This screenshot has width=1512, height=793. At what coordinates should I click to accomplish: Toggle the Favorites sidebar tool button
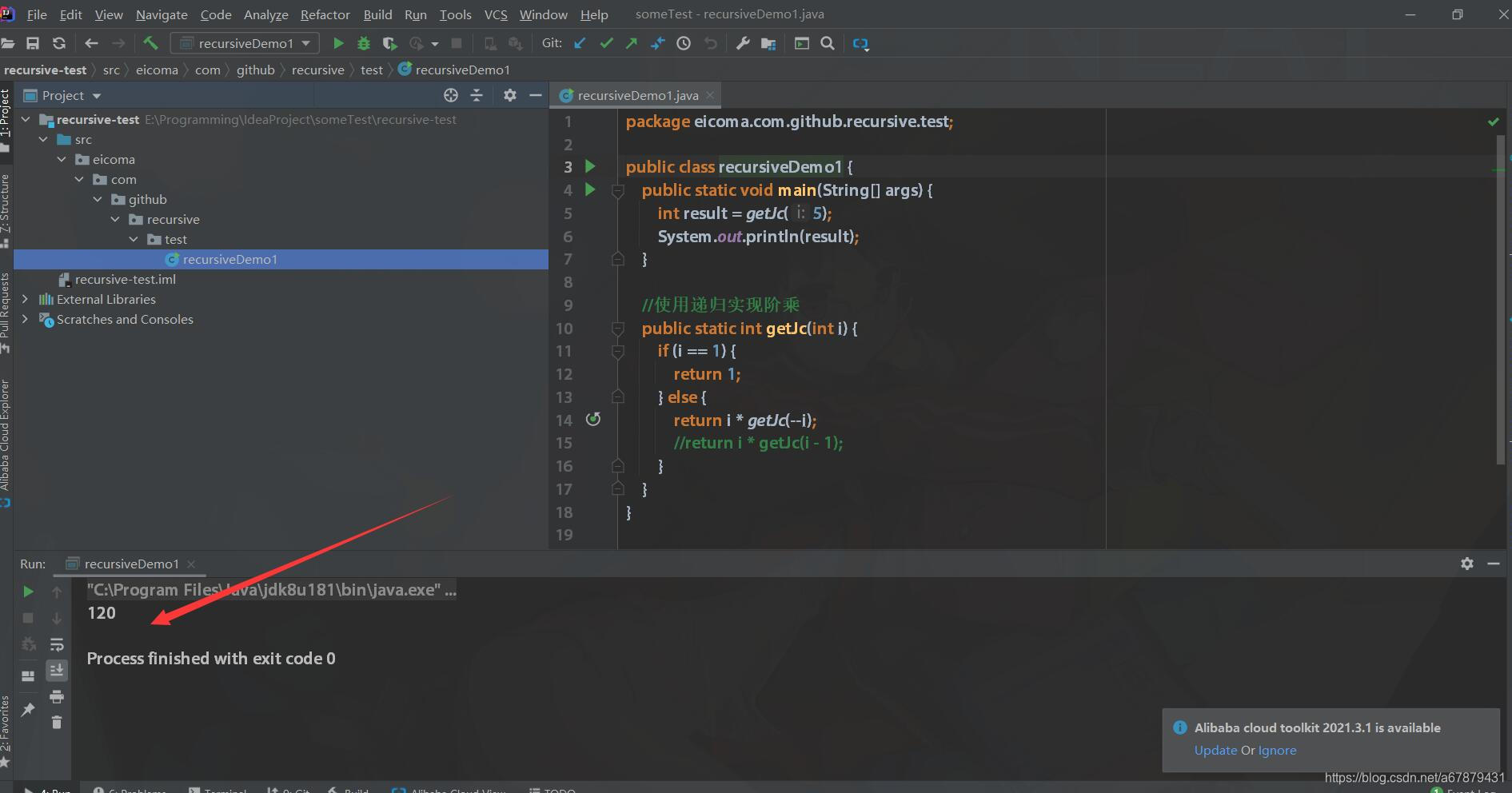click(x=6, y=731)
